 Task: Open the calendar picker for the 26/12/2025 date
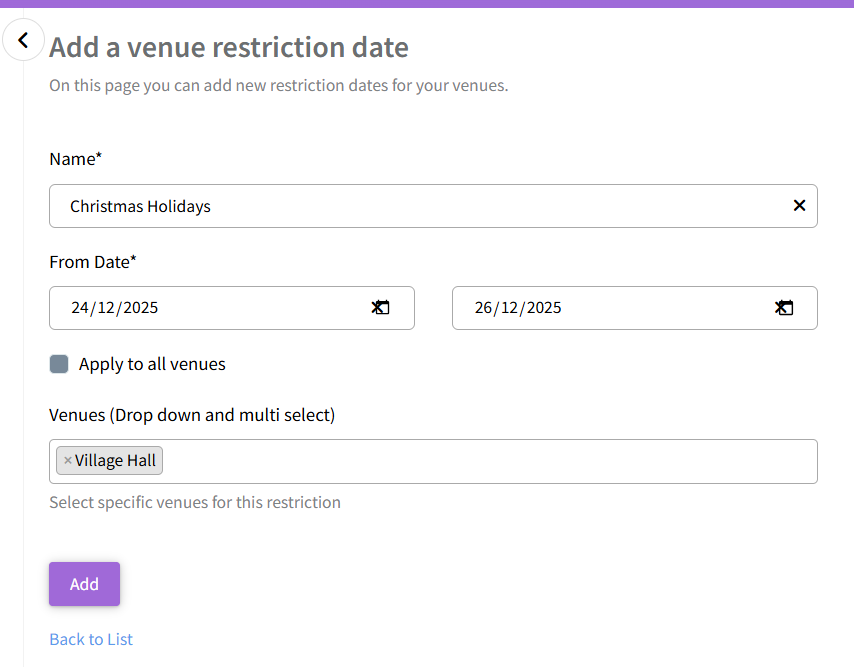pos(785,308)
